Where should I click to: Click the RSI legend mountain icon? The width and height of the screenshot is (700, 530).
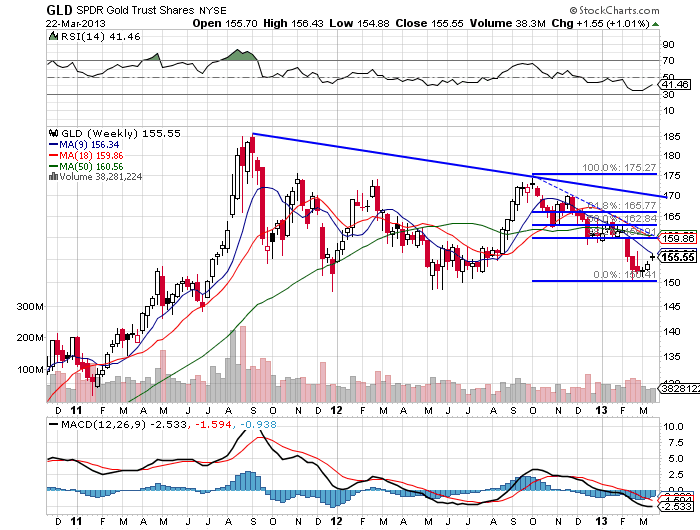click(53, 36)
